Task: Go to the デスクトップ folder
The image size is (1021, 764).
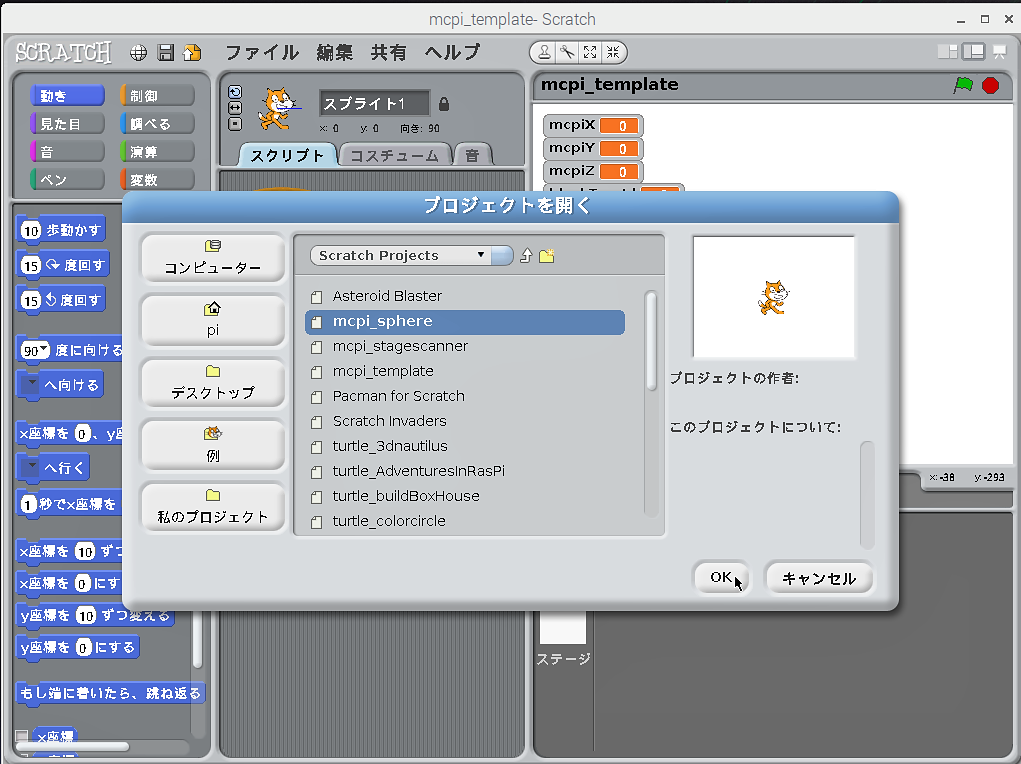Action: (x=213, y=382)
